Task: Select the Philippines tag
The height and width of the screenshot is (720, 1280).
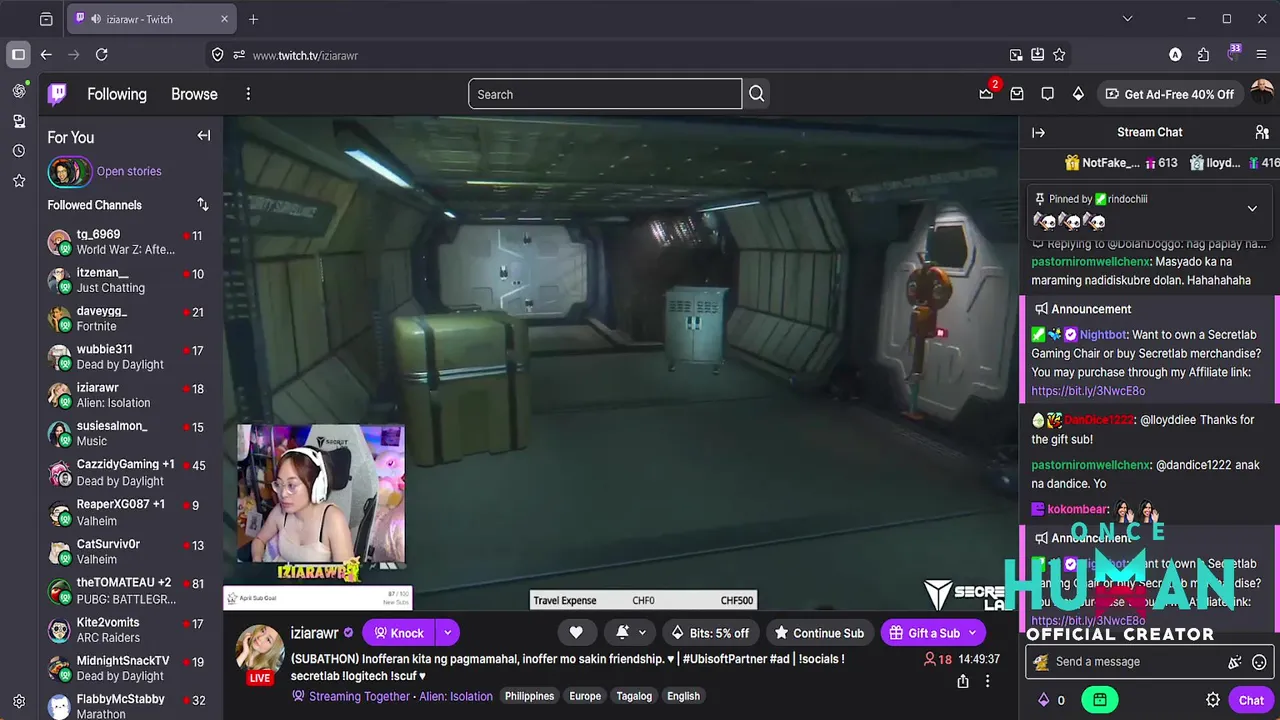Action: point(529,696)
